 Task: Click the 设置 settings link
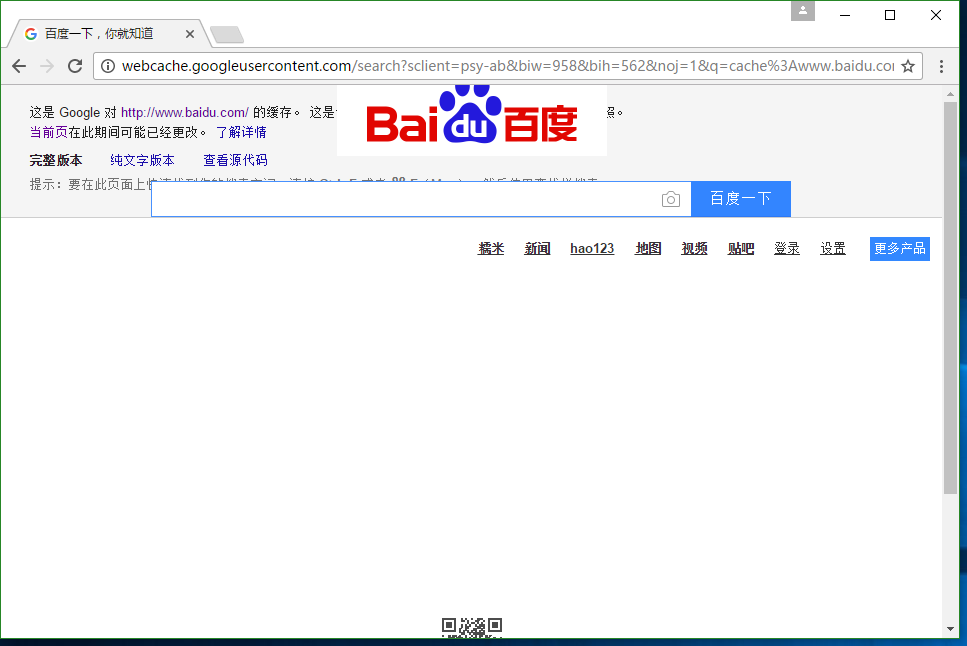(833, 248)
